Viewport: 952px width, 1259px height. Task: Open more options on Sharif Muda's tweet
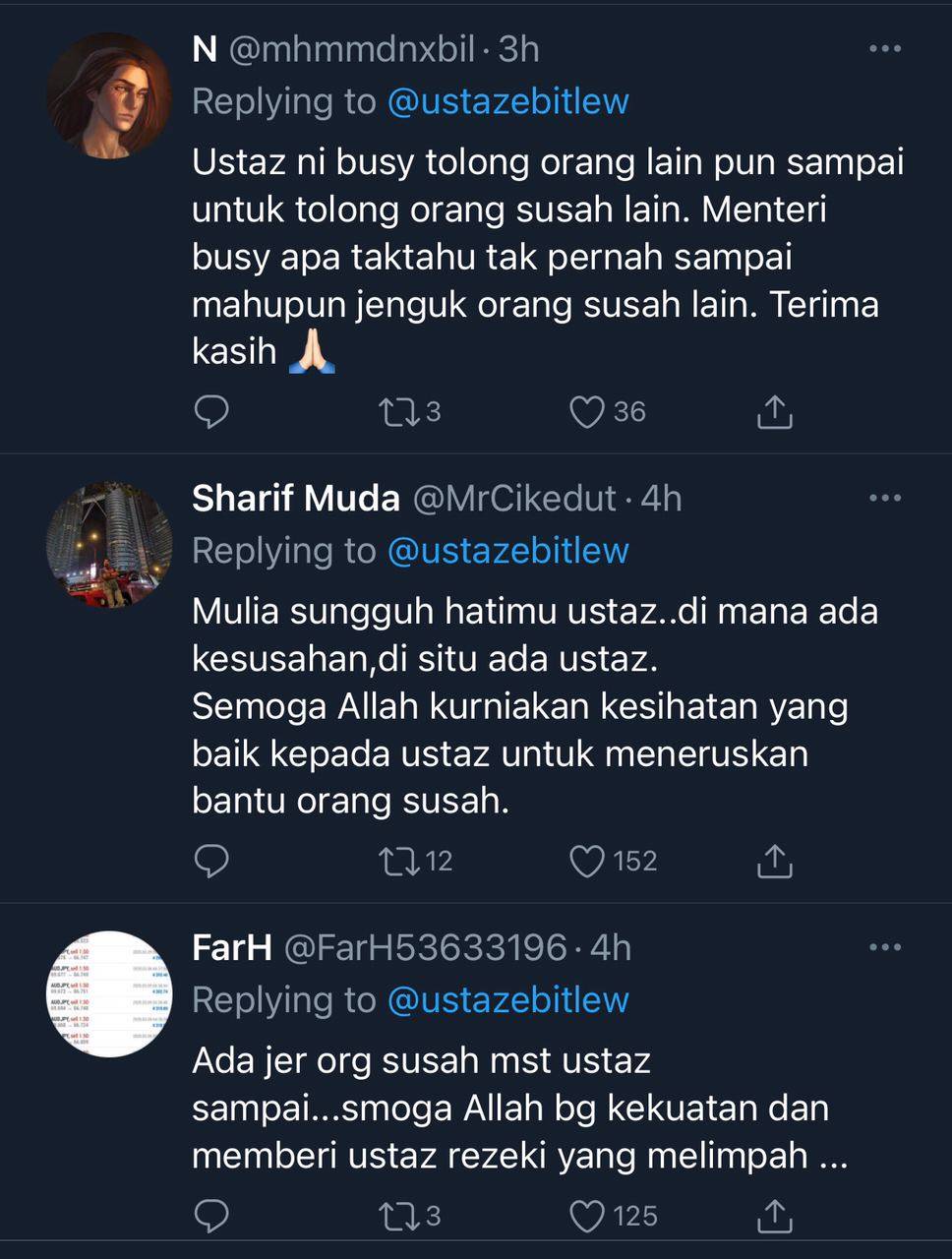point(885,499)
